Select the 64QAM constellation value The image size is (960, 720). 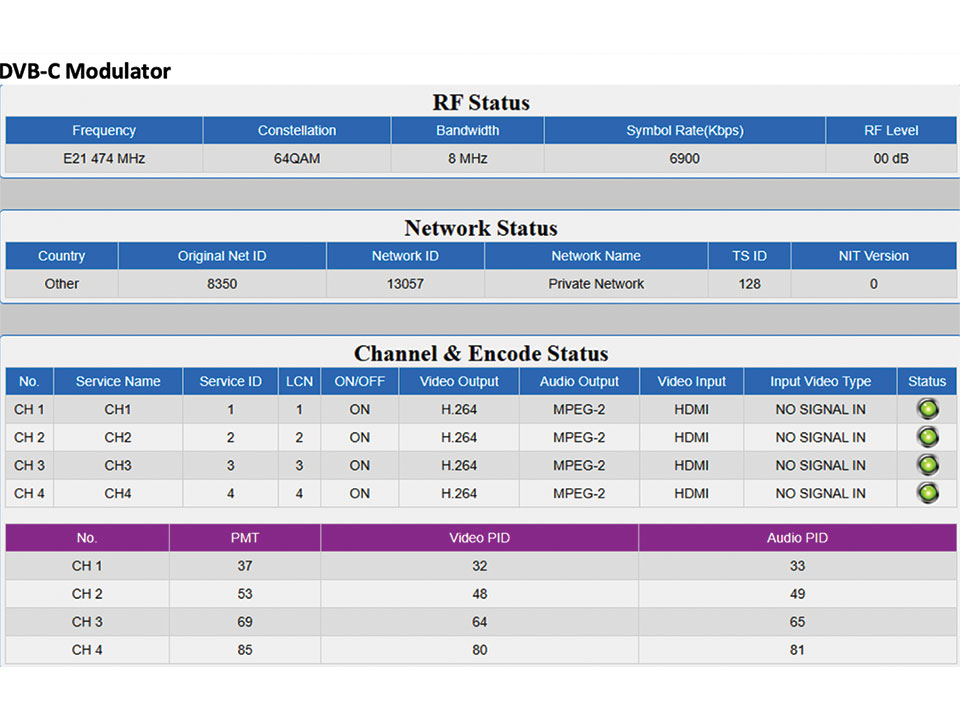[297, 159]
